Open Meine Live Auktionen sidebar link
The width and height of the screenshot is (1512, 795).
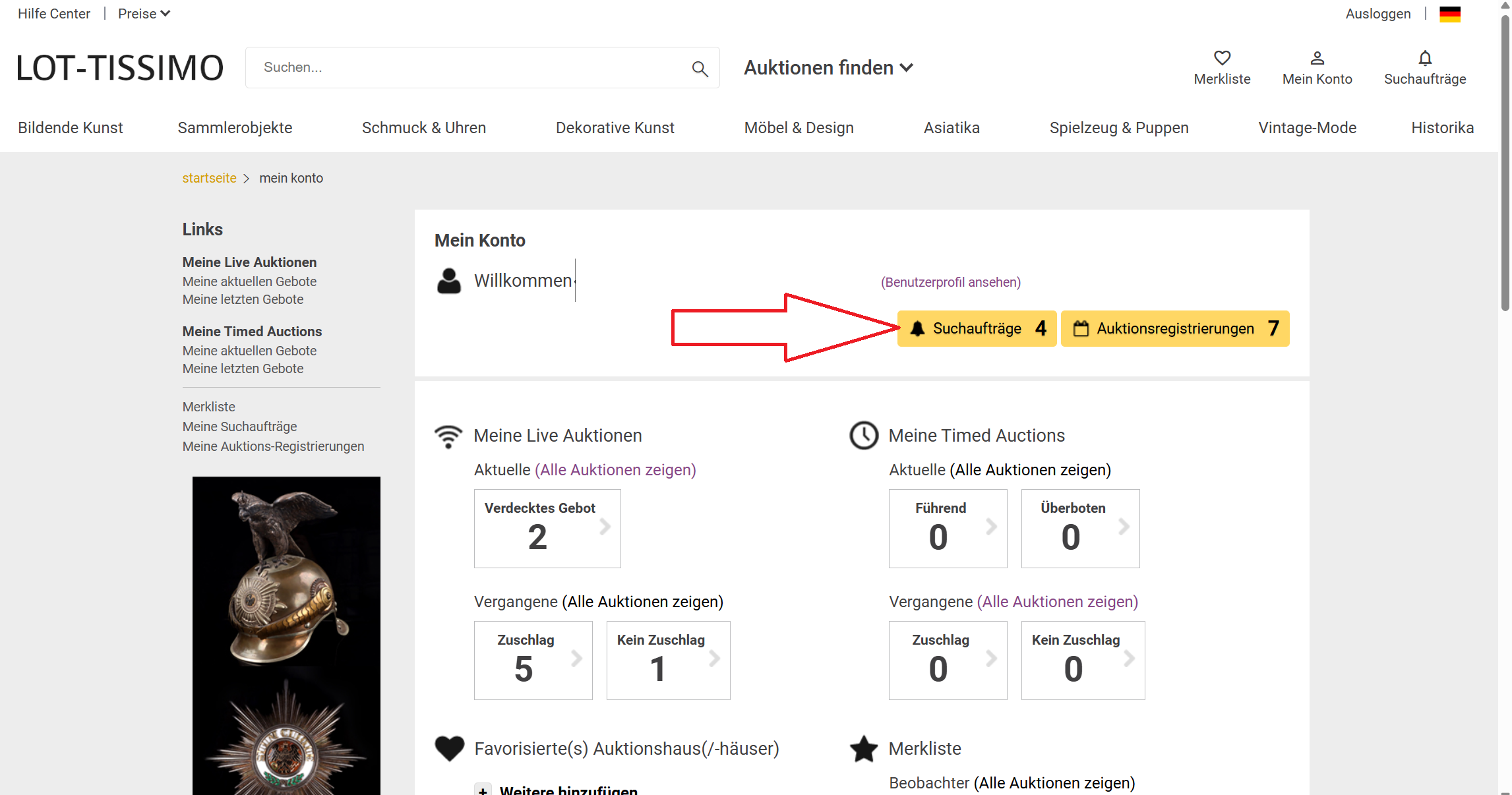click(x=249, y=262)
